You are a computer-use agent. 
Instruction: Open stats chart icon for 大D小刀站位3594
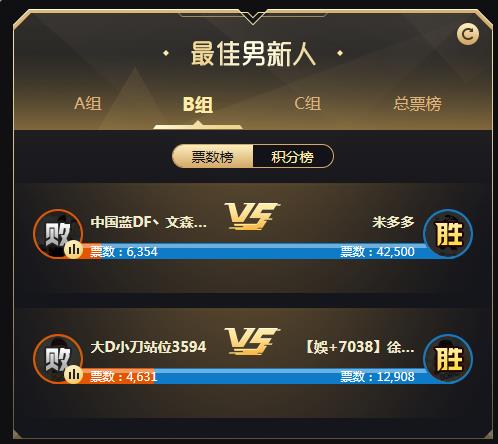coord(73,374)
